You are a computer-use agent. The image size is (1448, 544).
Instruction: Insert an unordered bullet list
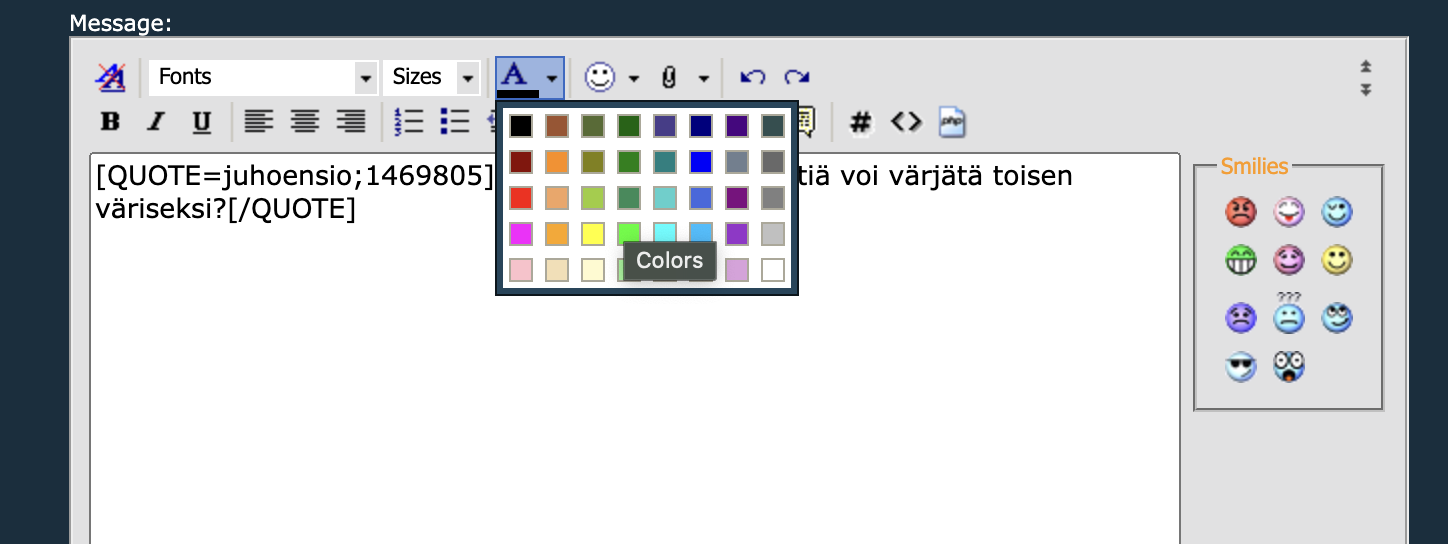(x=455, y=122)
